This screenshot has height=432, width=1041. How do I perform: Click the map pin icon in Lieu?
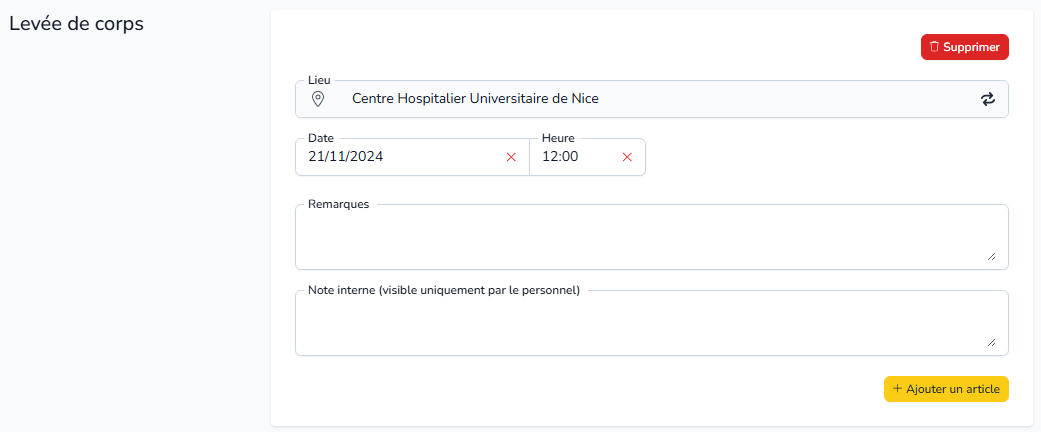pyautogui.click(x=318, y=99)
